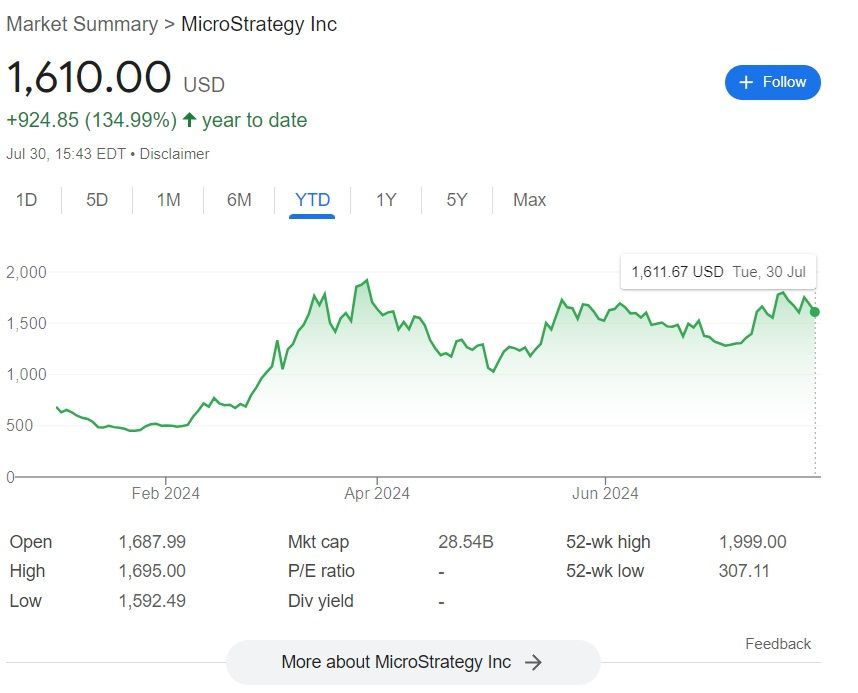Open the 5Y price history
Image resolution: width=858 pixels, height=693 pixels.
(x=457, y=200)
